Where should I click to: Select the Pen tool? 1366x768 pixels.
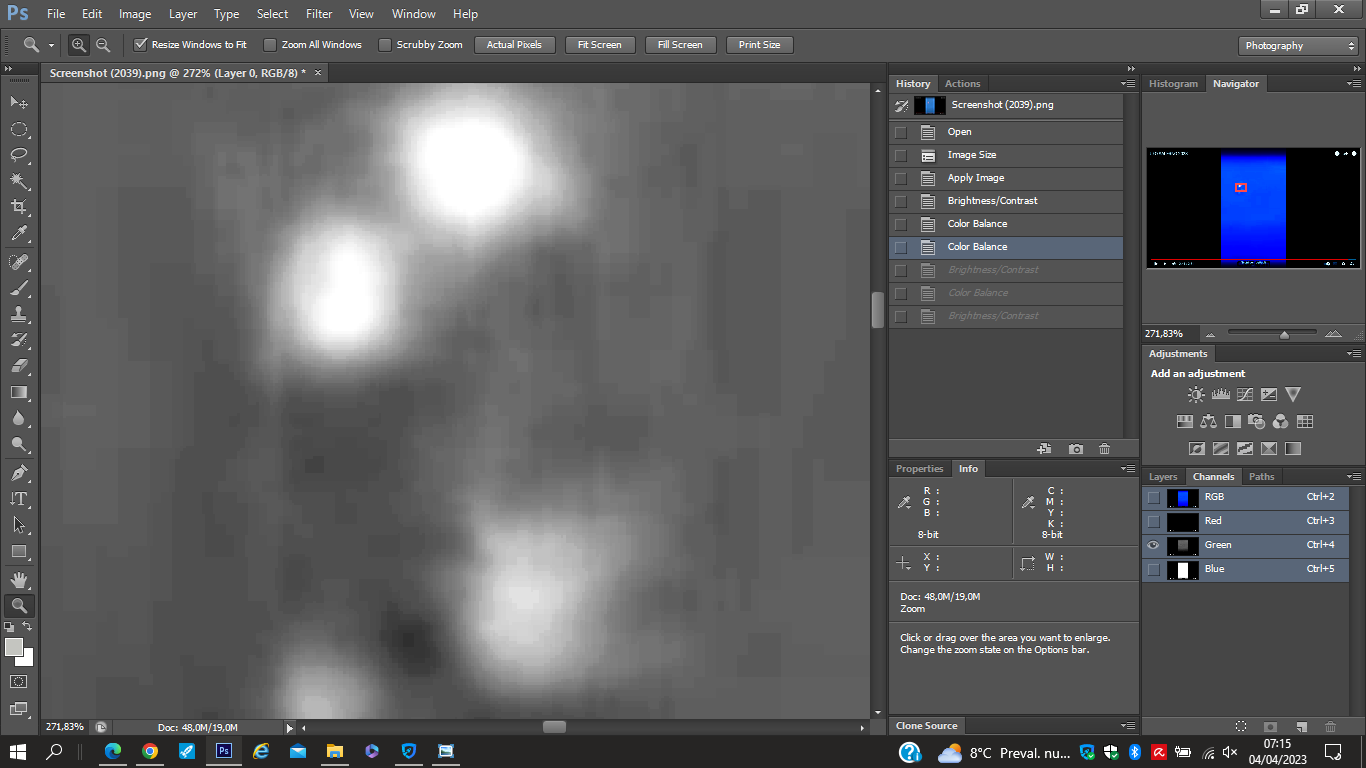(x=19, y=473)
